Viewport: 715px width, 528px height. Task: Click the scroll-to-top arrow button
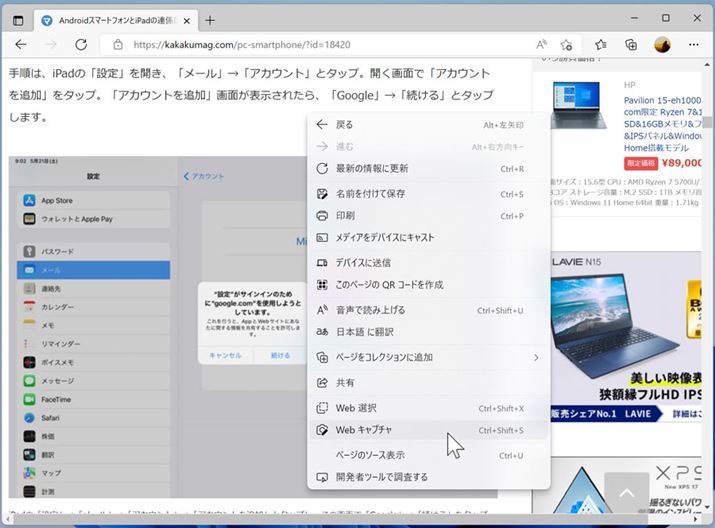pos(626,492)
